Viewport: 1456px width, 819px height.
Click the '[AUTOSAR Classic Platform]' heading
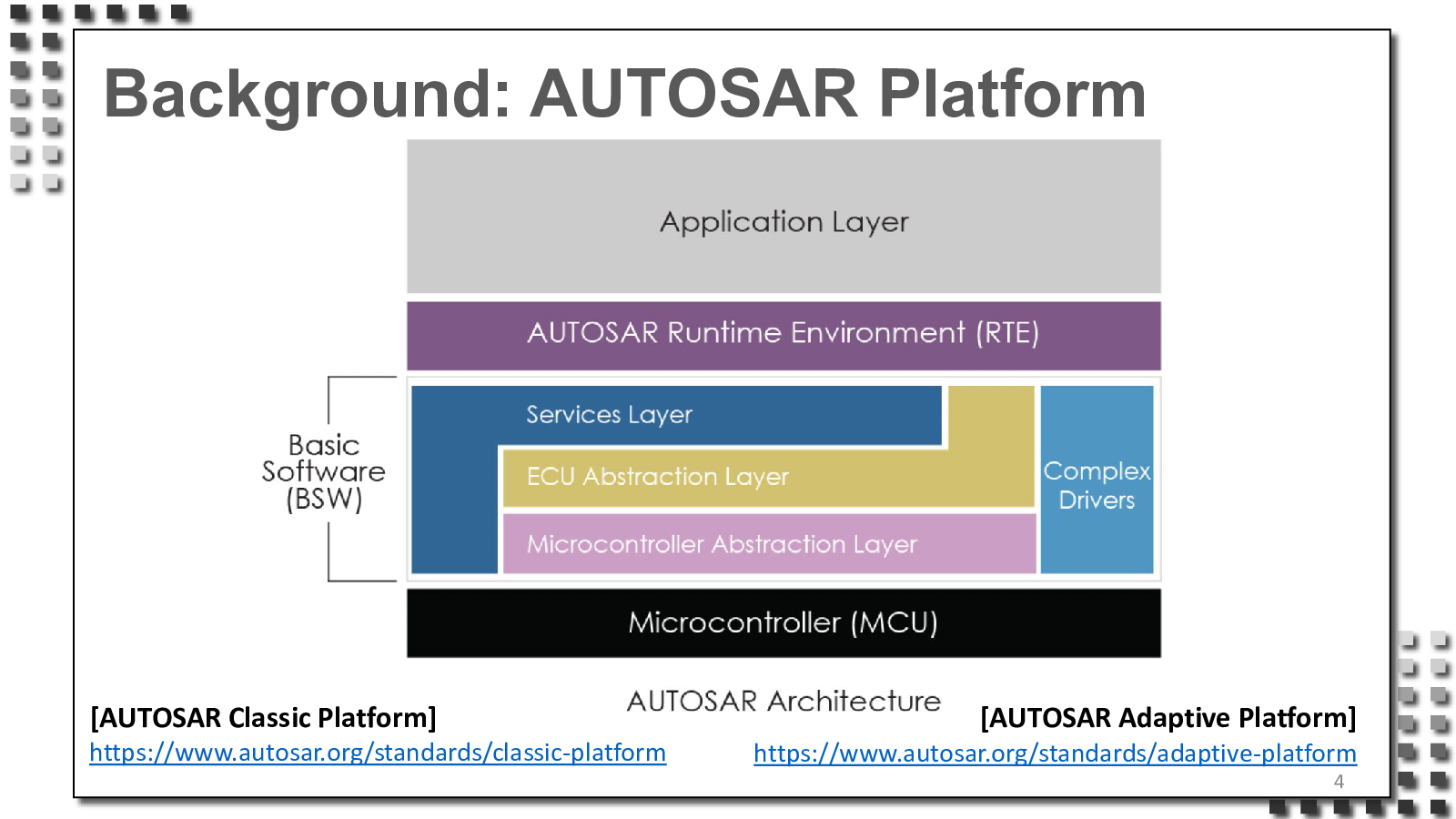[x=264, y=718]
